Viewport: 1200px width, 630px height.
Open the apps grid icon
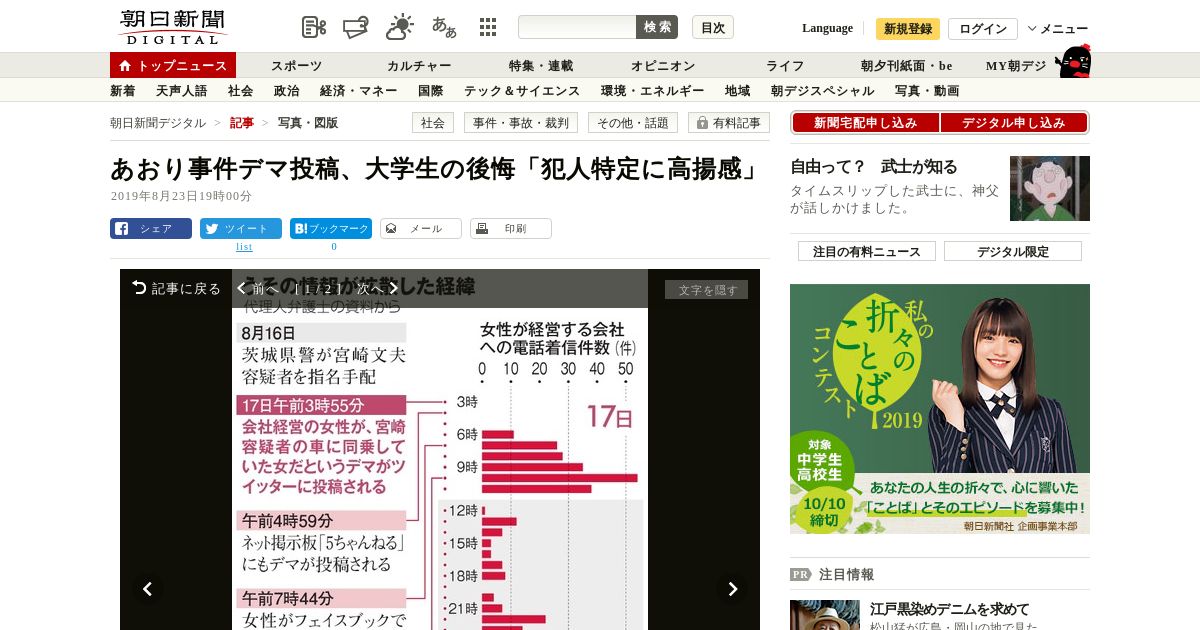488,27
